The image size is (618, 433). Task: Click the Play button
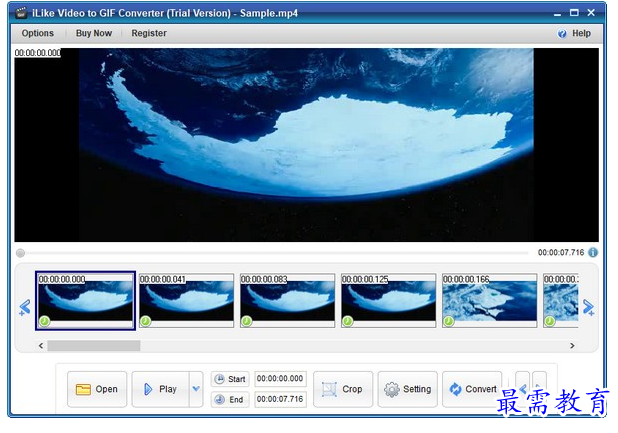point(160,389)
